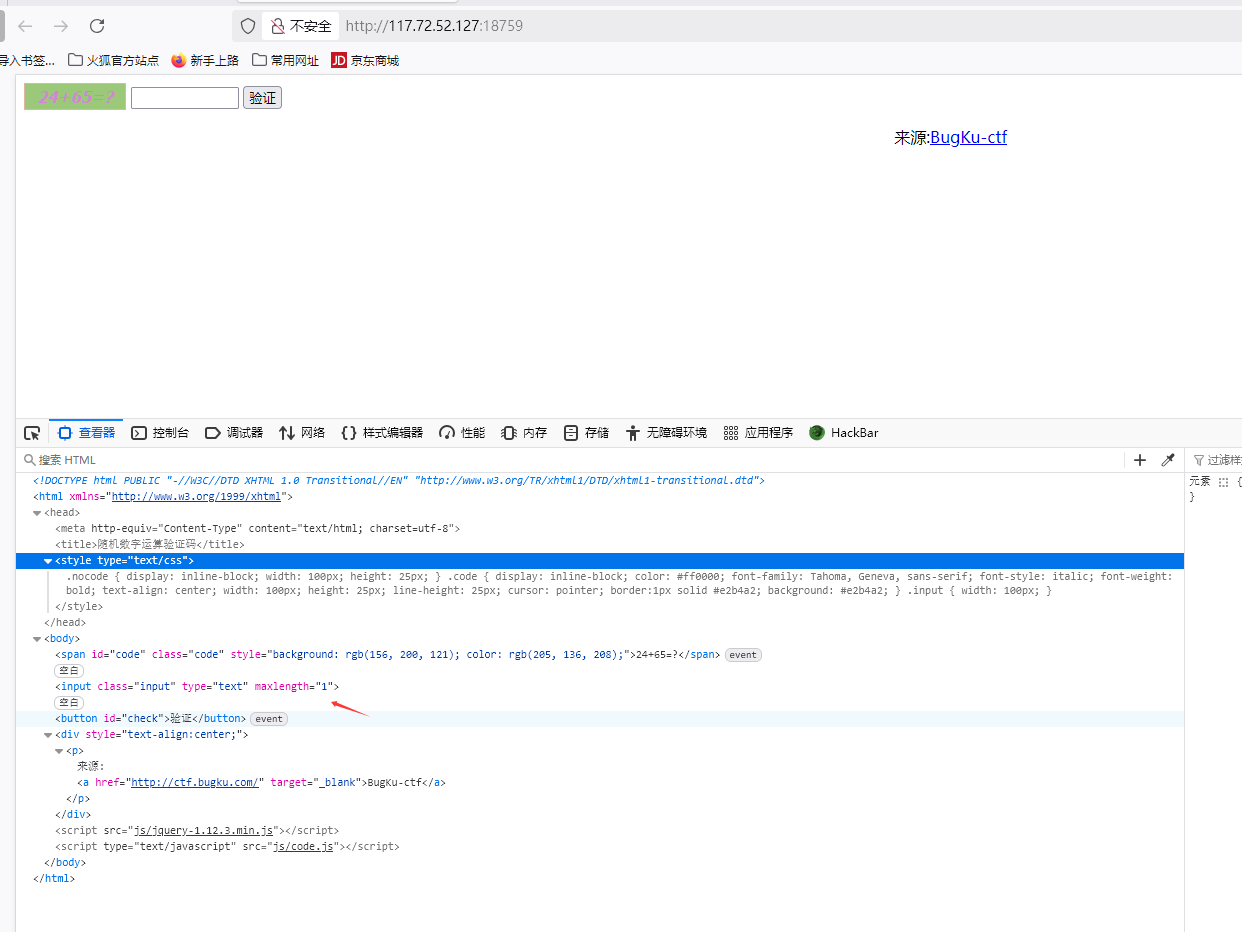Click the eyedropper color picker icon
The height and width of the screenshot is (932, 1242).
(1167, 460)
